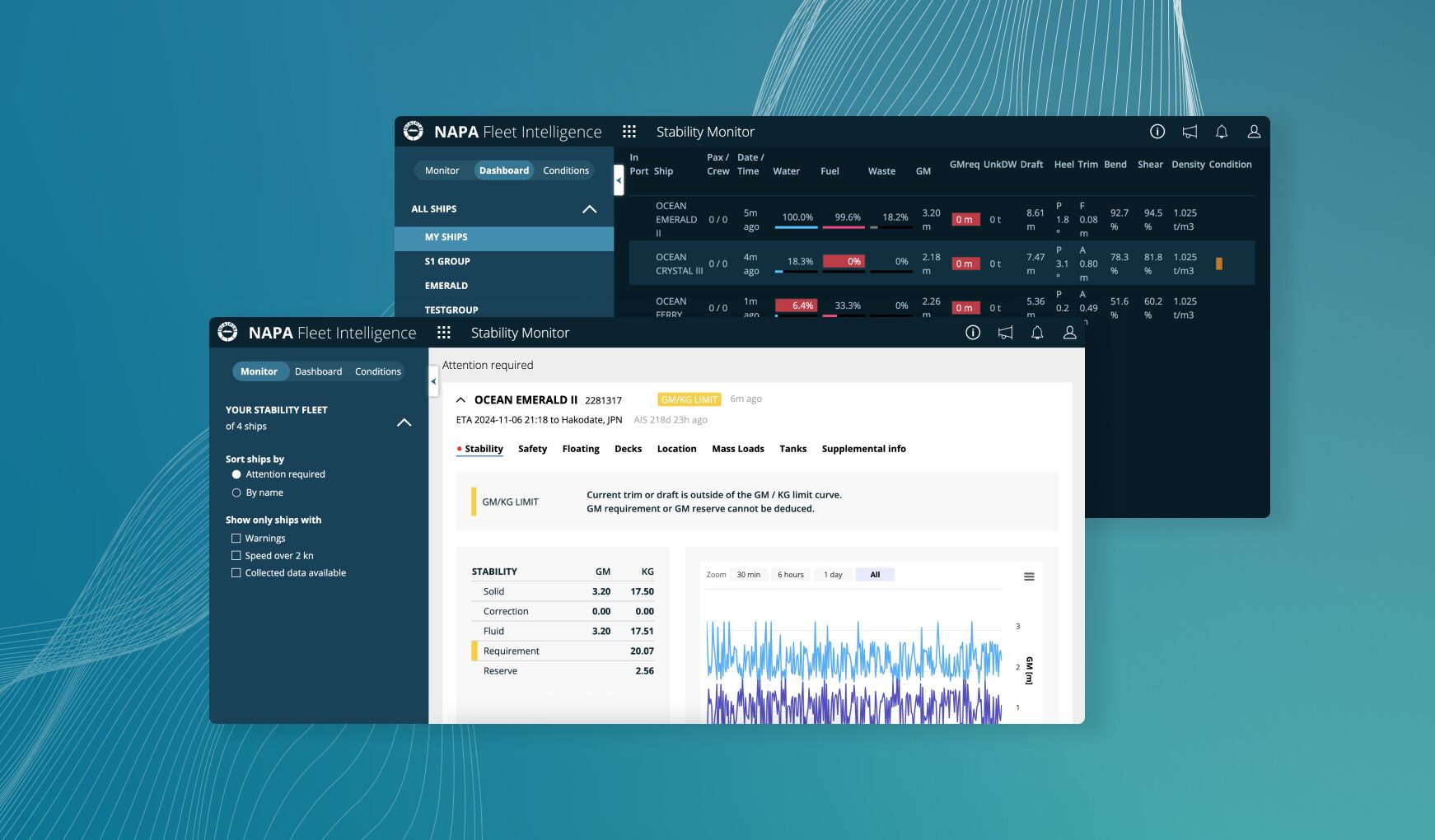Click the orange condition indicator for Ocean Crystal III
1435x840 pixels.
[1219, 264]
